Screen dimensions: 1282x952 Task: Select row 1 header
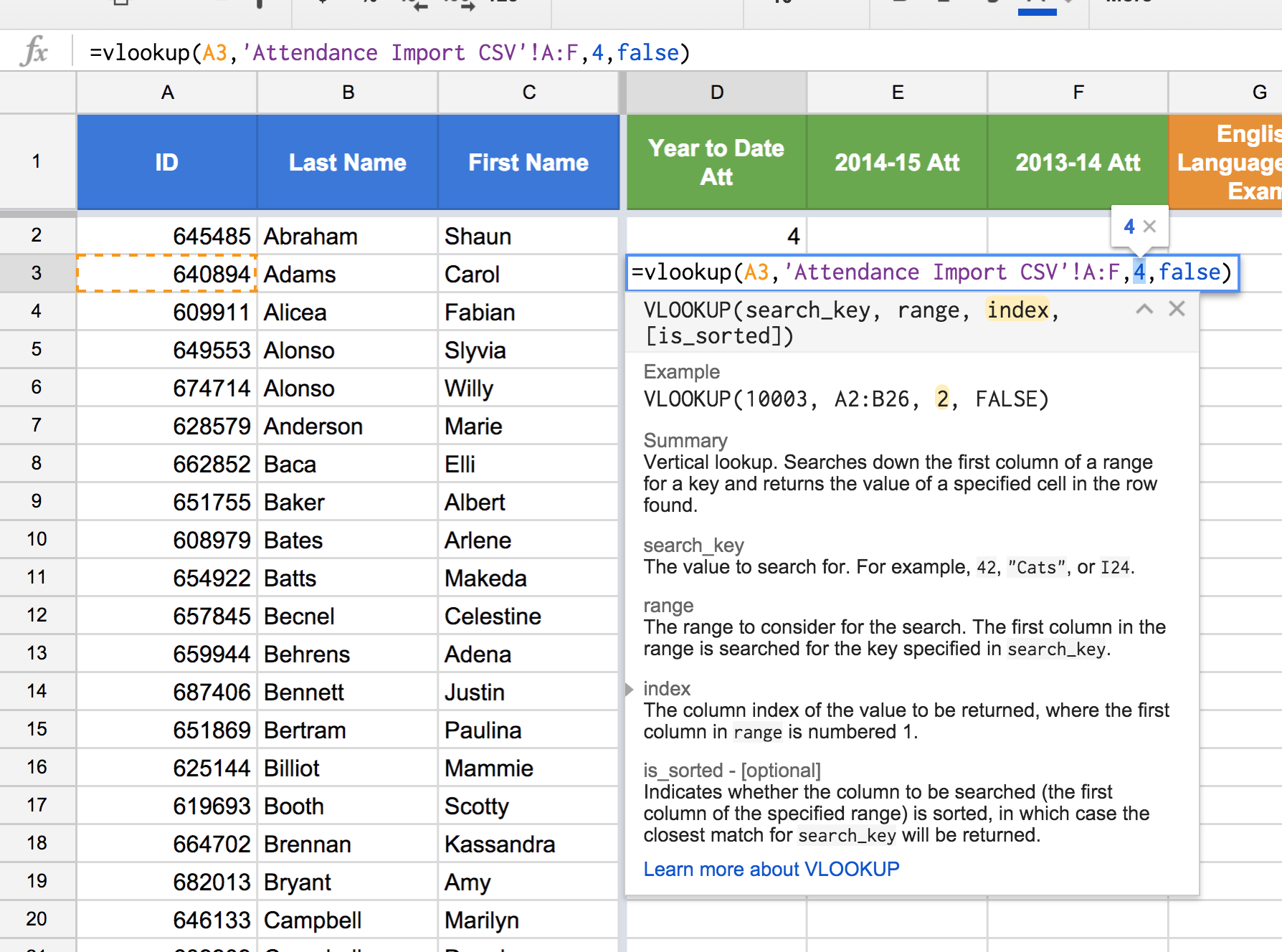pos(37,161)
